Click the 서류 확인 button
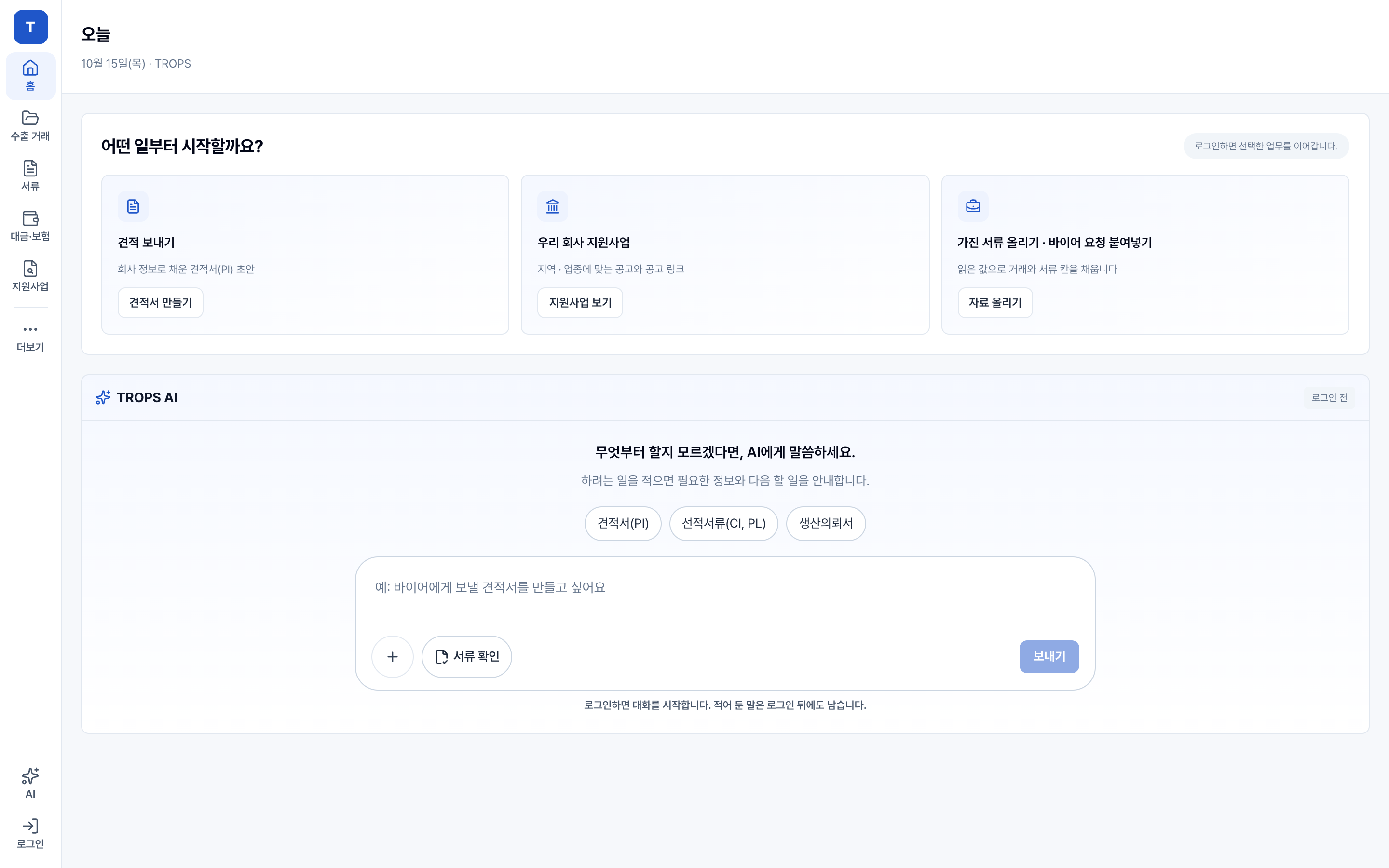Image resolution: width=1389 pixels, height=868 pixels. pyautogui.click(x=467, y=657)
